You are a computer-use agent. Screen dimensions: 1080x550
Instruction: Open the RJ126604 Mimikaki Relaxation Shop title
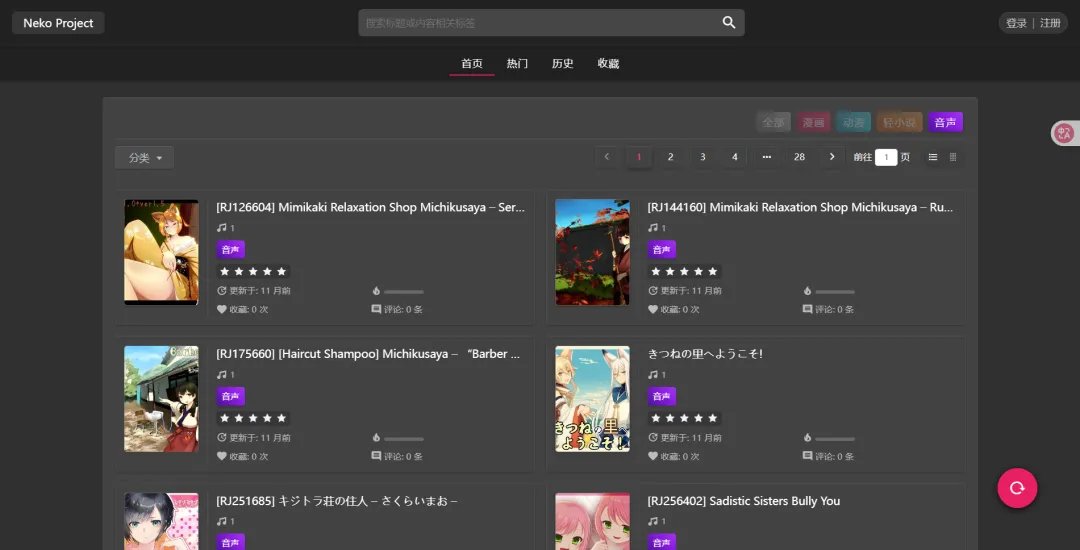[x=371, y=207]
